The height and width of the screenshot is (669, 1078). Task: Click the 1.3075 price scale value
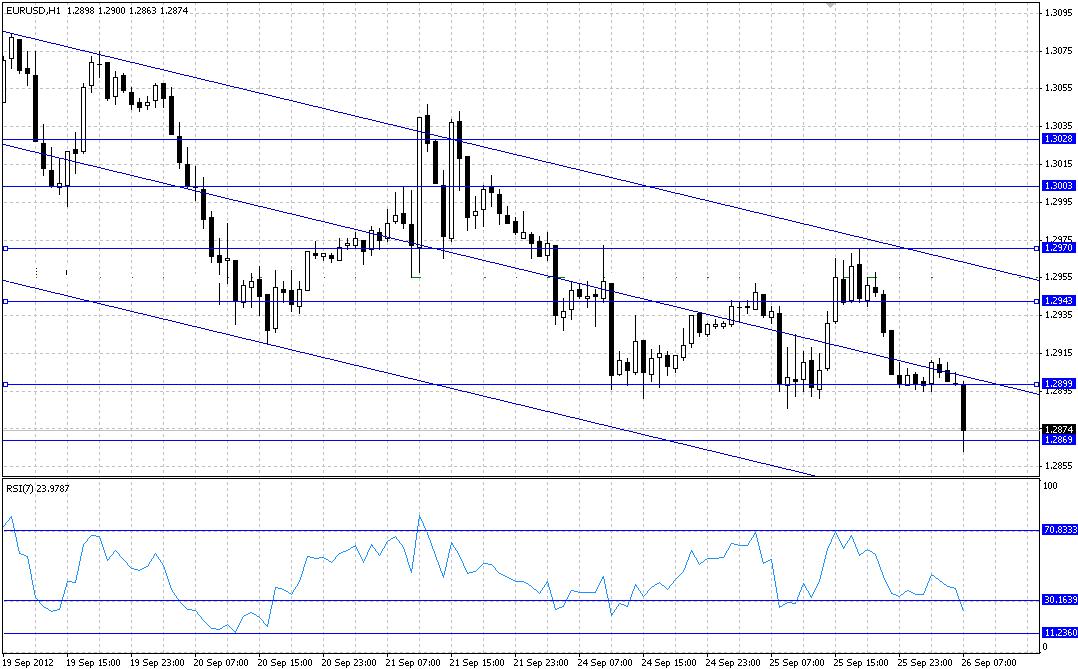(x=1059, y=50)
